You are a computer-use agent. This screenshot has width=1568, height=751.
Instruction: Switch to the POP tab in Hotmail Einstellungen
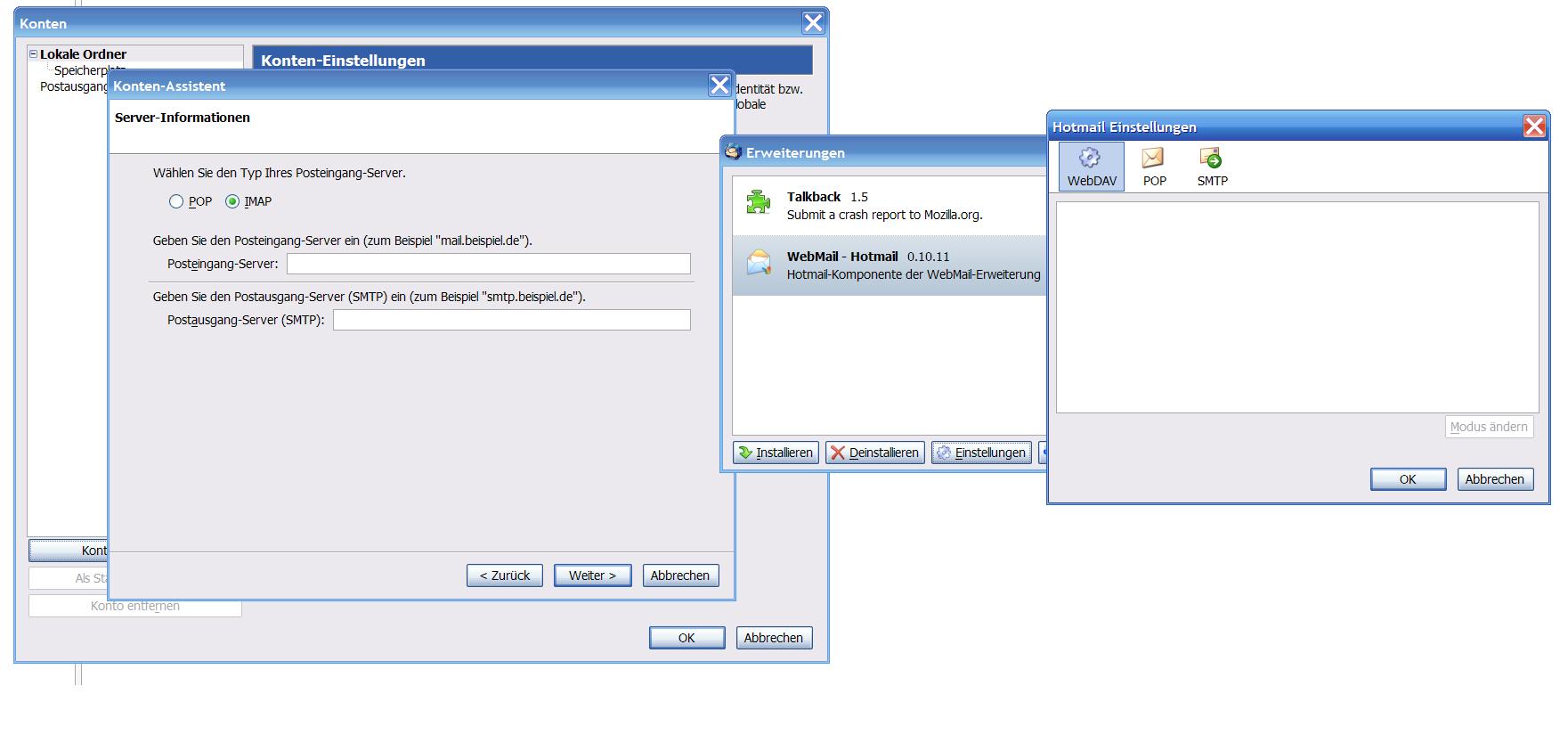[1154, 167]
